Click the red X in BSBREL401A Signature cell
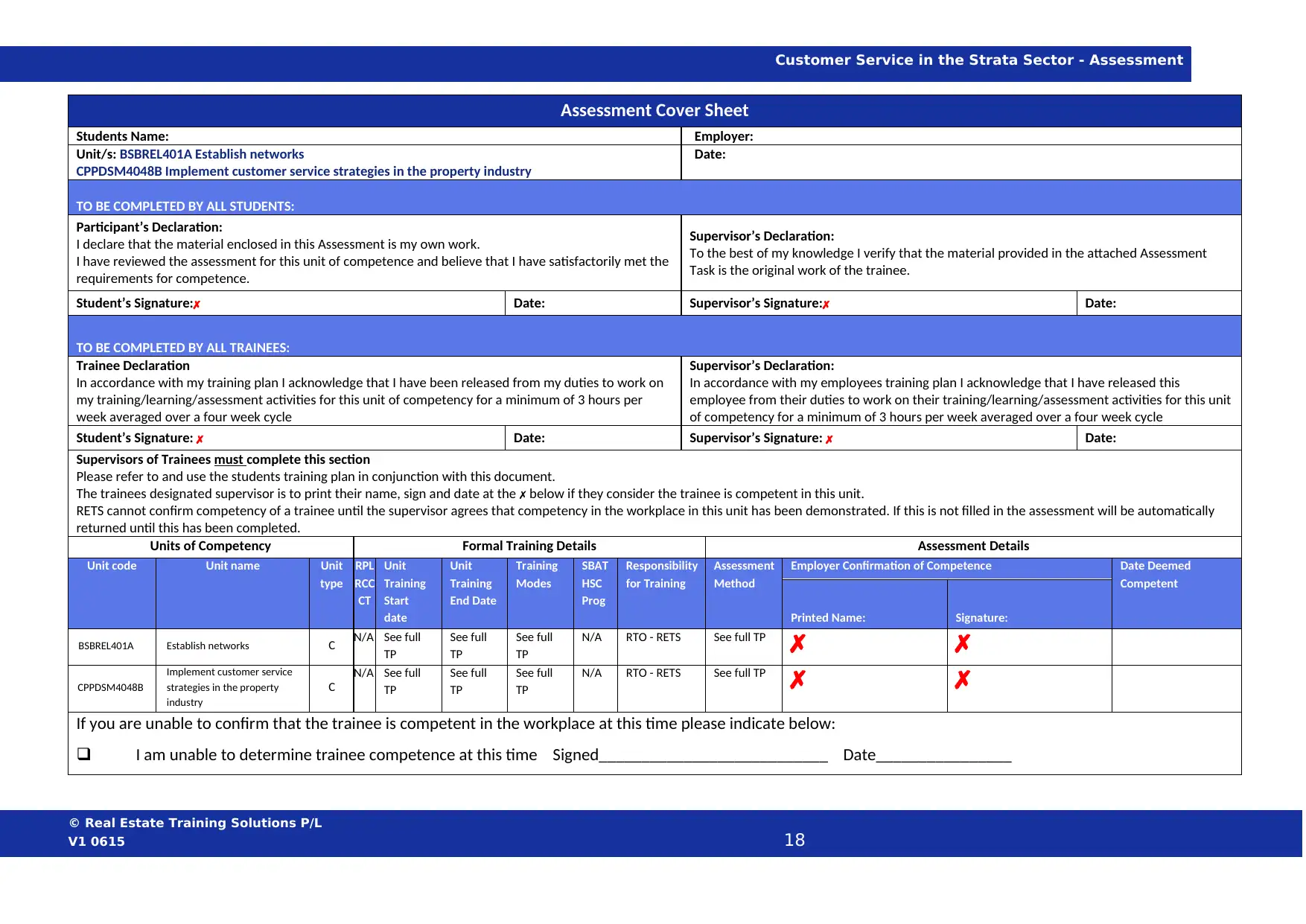 (x=962, y=643)
